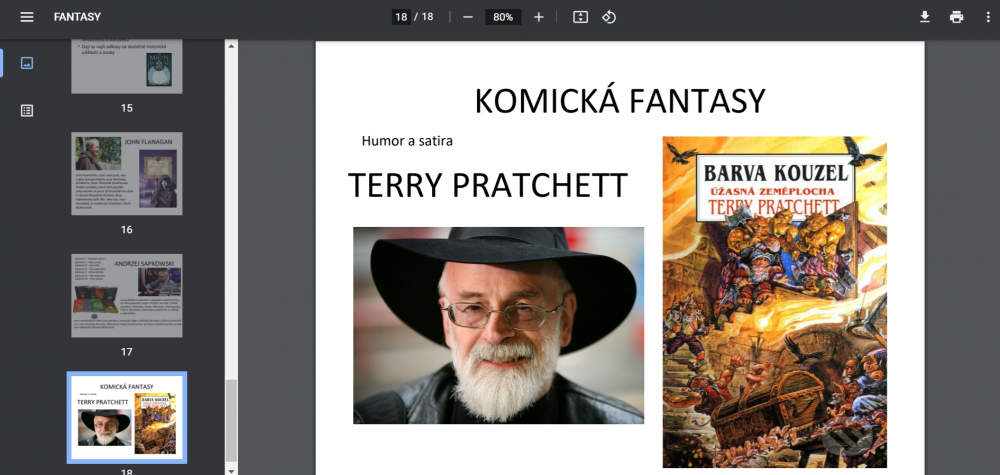Image resolution: width=1000 pixels, height=475 pixels.
Task: Select page 17 Andrzej Sapkowski thumbnail
Action: pos(126,296)
